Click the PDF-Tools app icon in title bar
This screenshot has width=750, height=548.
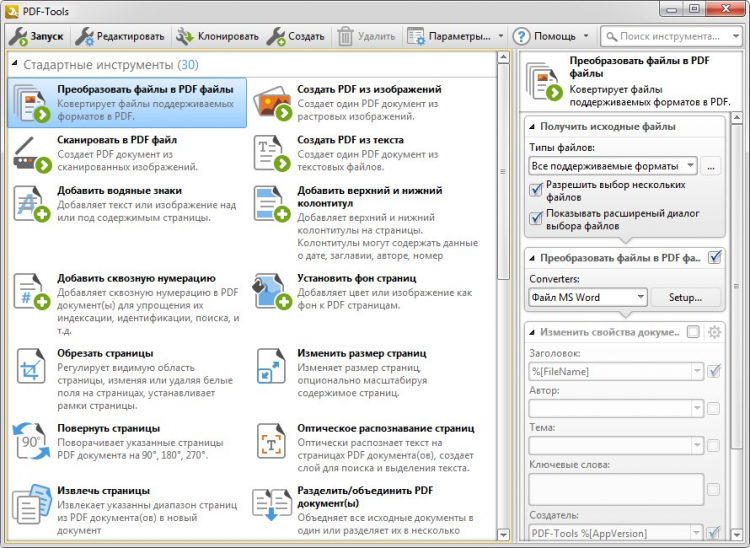point(11,11)
